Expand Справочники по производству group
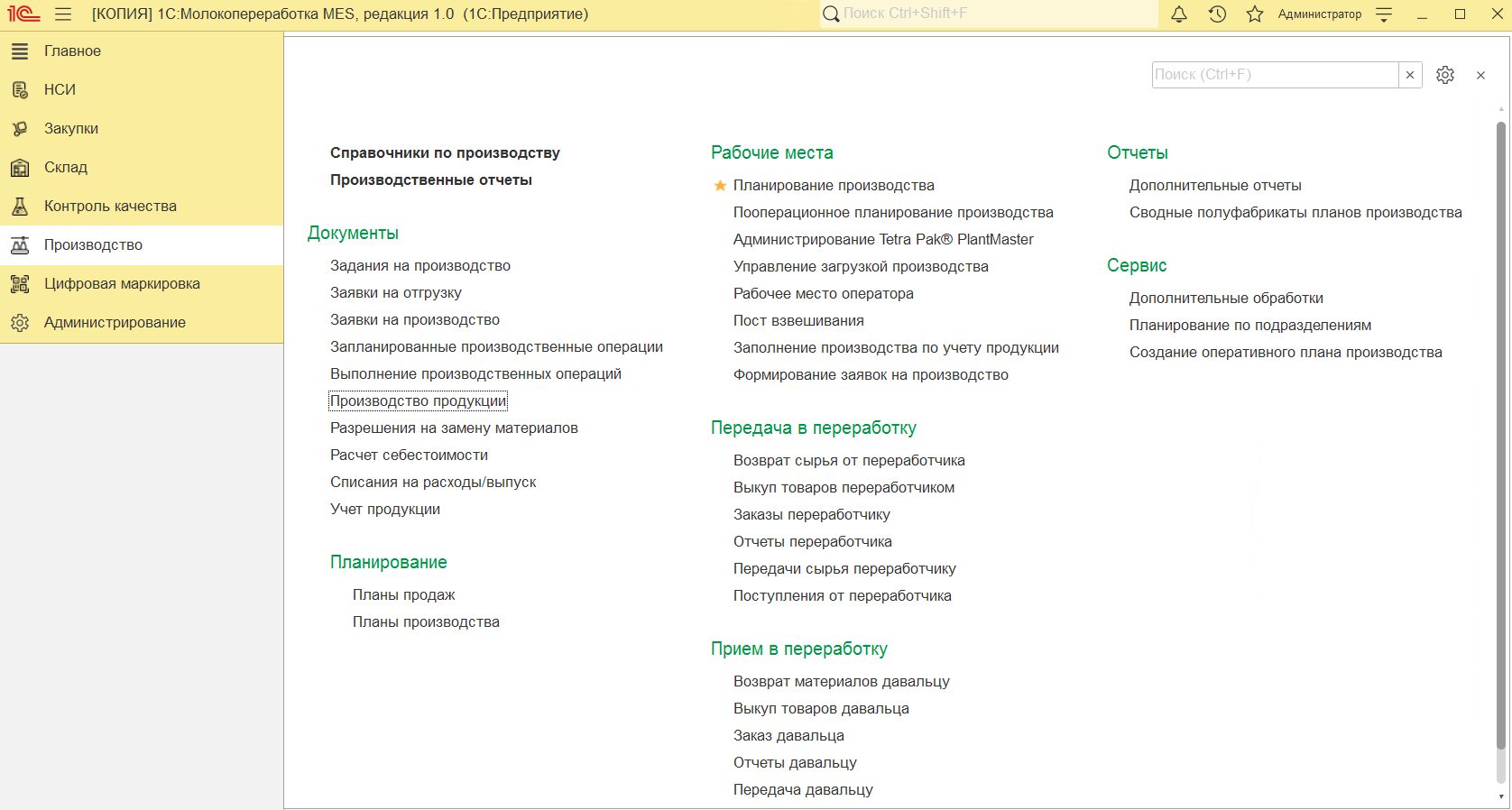Viewport: 1512px width, 810px height. 445,153
